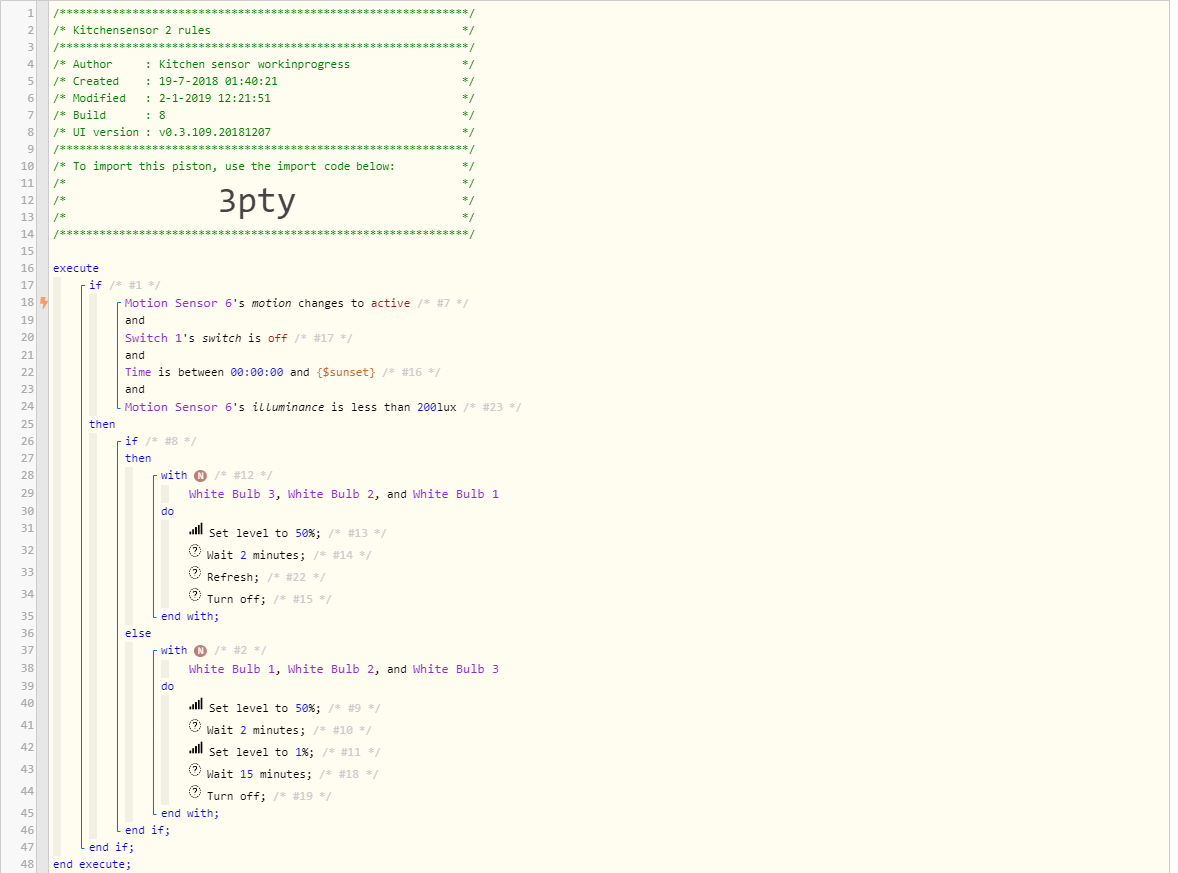The image size is (1178, 873).
Task: Click the 'else' keyword on line 36
Action: [138, 633]
